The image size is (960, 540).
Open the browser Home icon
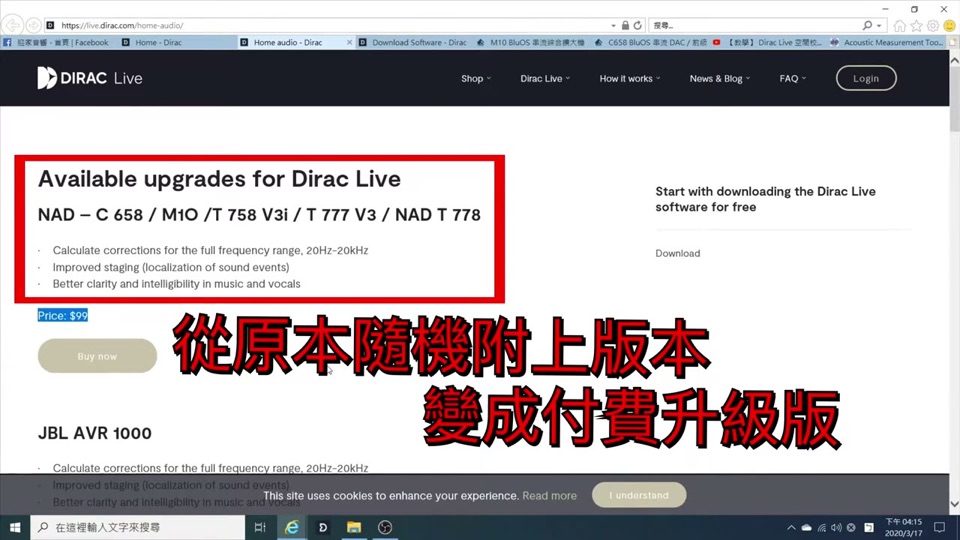(899, 25)
